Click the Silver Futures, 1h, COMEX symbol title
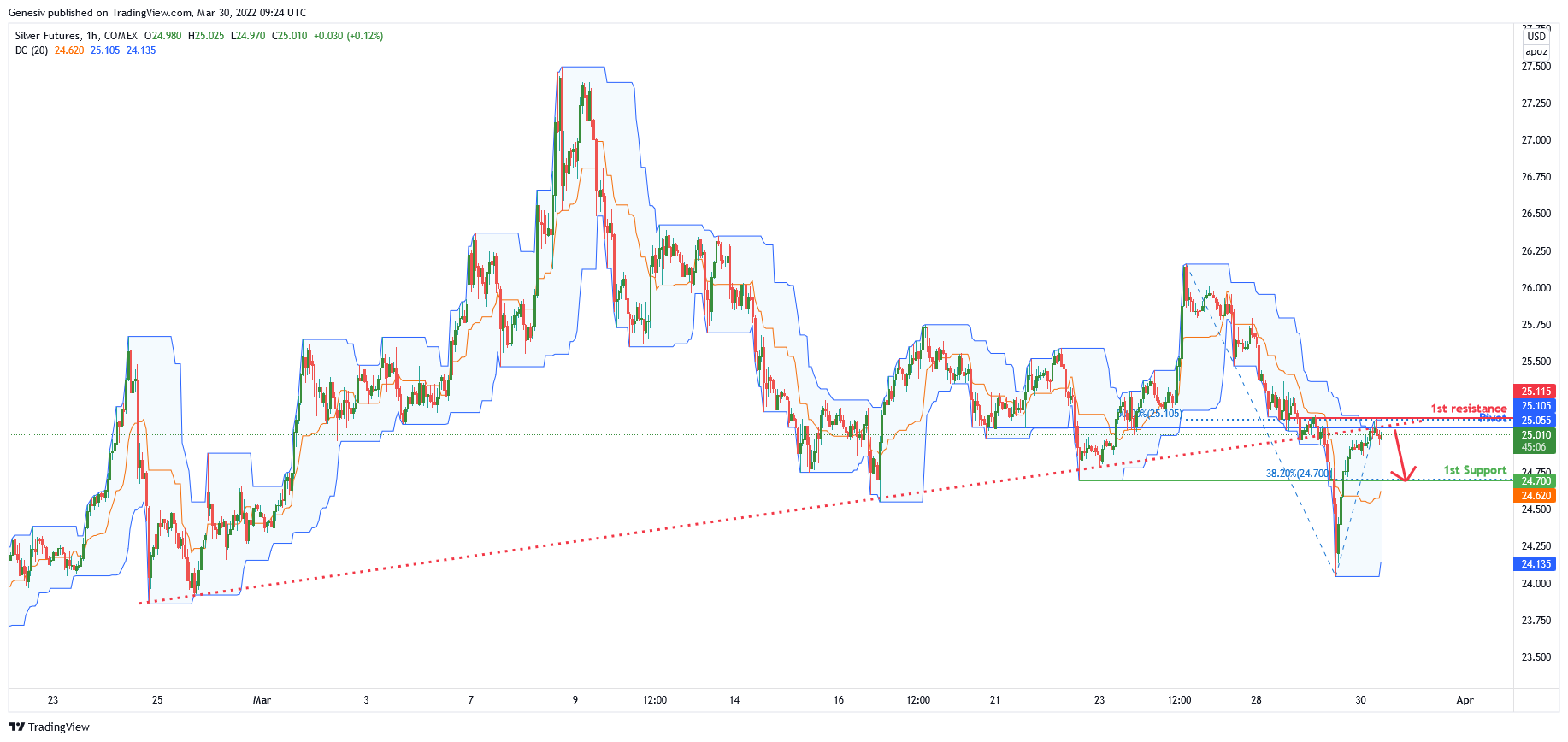Image resolution: width=1568 pixels, height=742 pixels. pyautogui.click(x=76, y=36)
